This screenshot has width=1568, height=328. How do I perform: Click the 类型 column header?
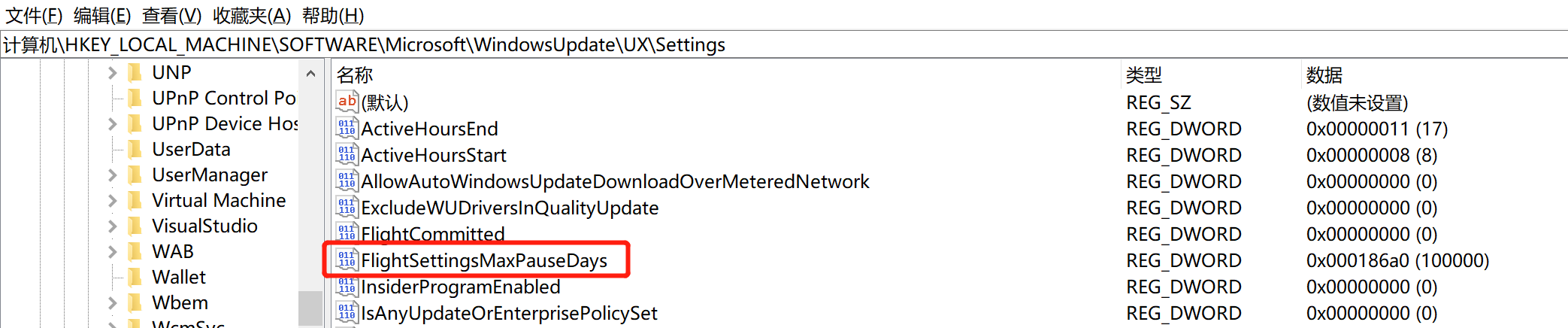pos(1143,75)
